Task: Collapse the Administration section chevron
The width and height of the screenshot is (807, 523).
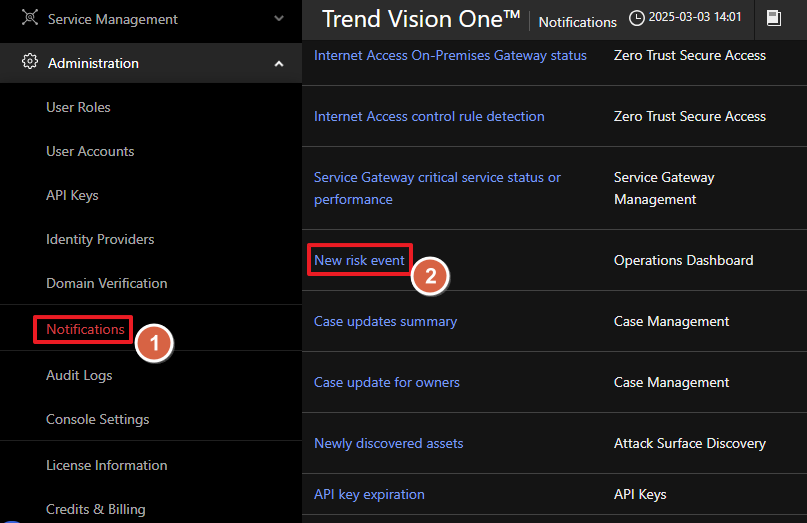Action: (279, 64)
